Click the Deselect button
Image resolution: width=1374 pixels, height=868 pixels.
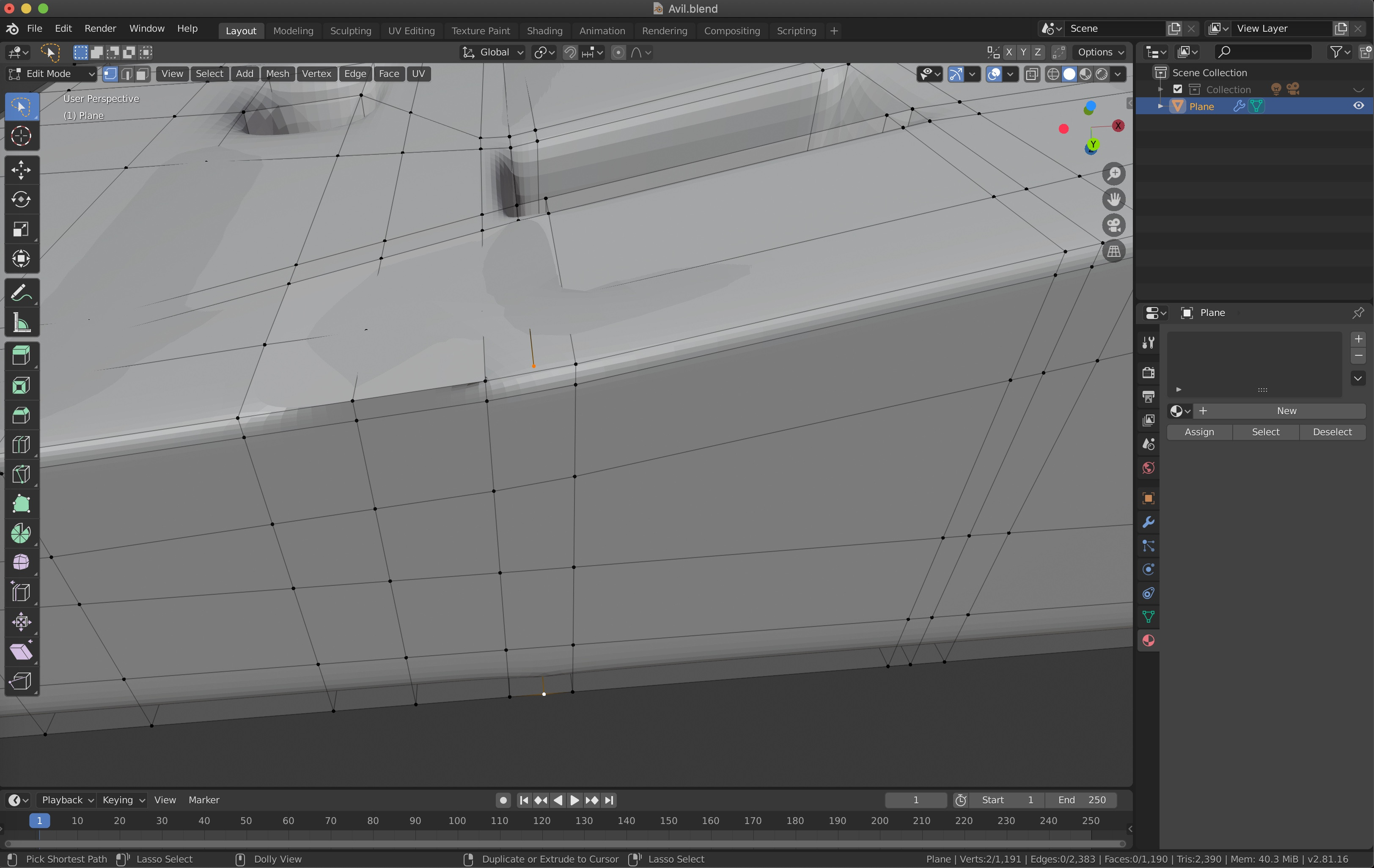tap(1332, 432)
